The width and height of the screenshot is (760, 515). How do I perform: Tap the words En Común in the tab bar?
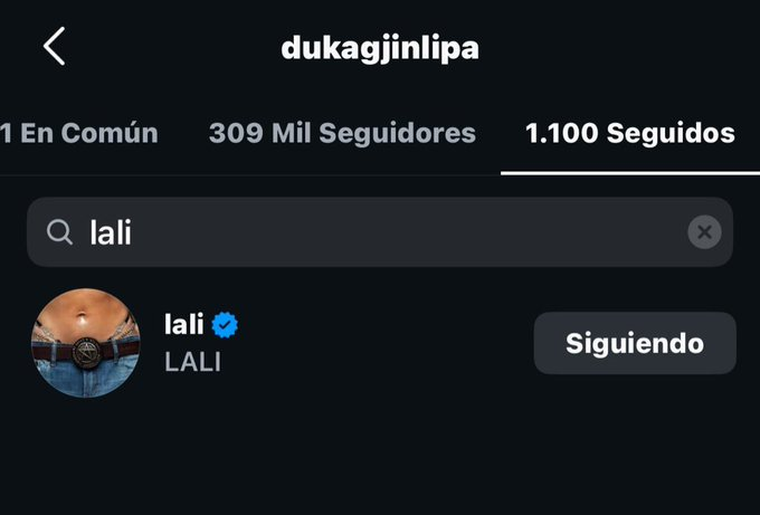[x=89, y=133]
